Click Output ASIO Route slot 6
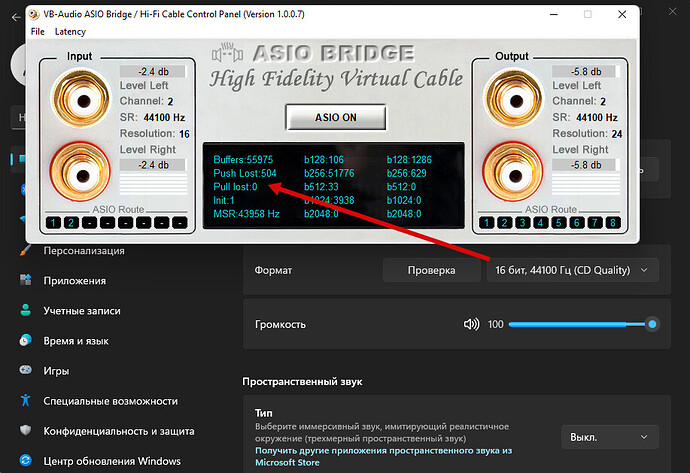The height and width of the screenshot is (473, 690). coord(577,223)
